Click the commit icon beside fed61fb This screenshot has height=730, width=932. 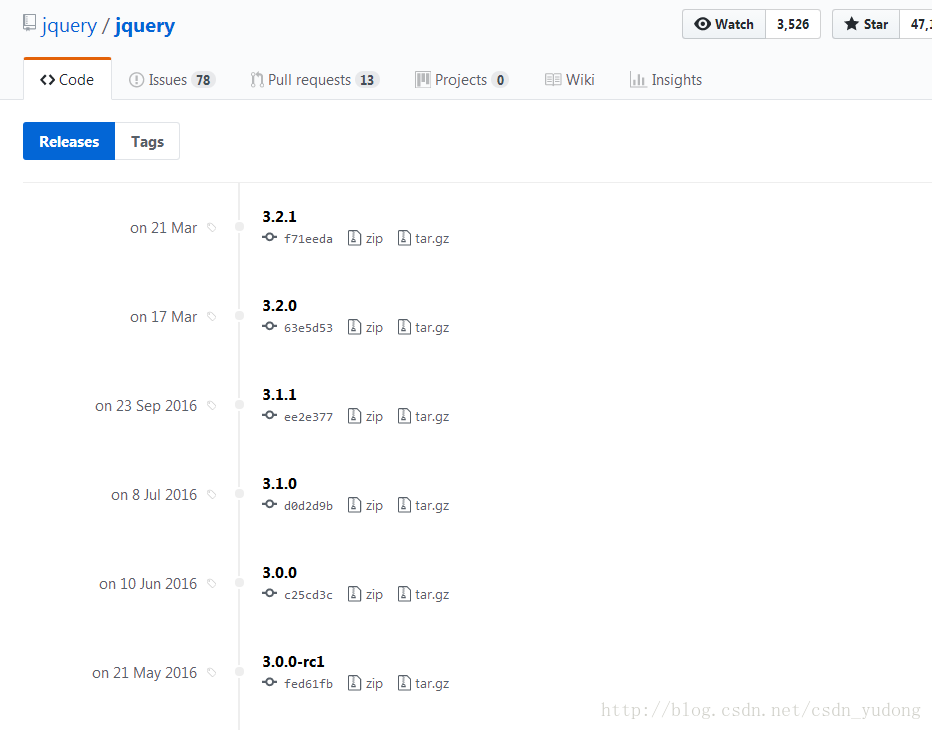click(269, 682)
